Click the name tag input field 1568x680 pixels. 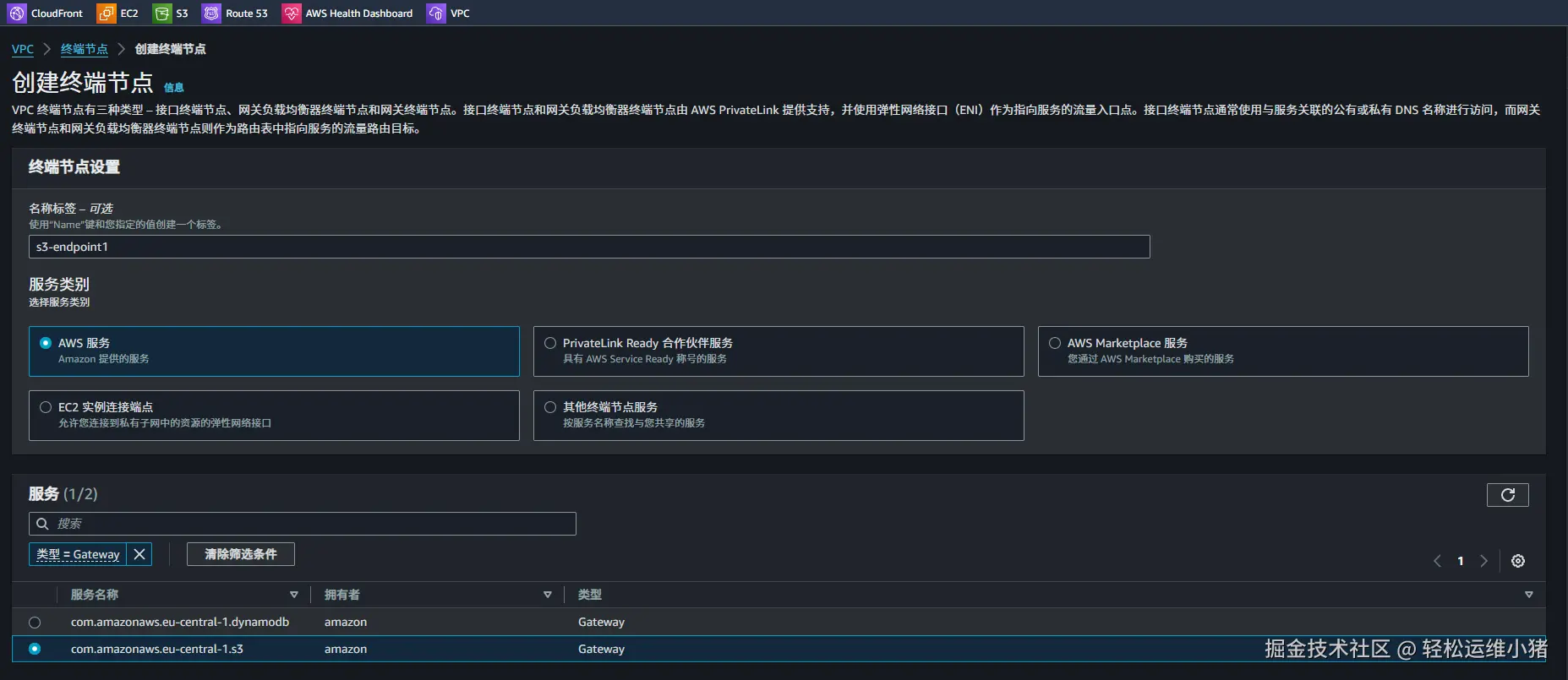click(589, 247)
